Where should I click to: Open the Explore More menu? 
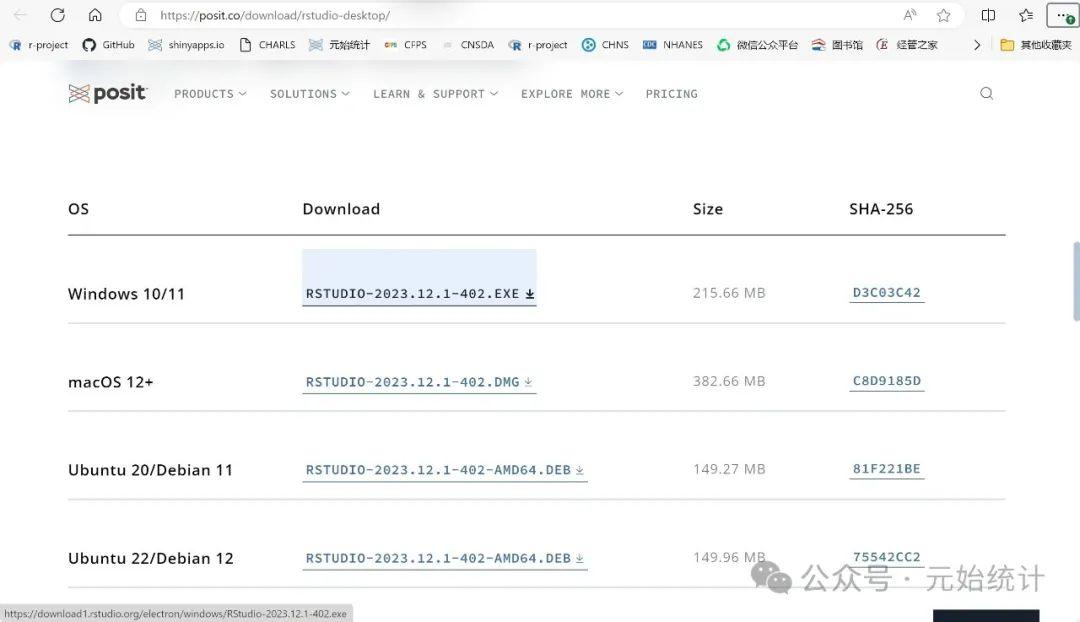click(571, 94)
